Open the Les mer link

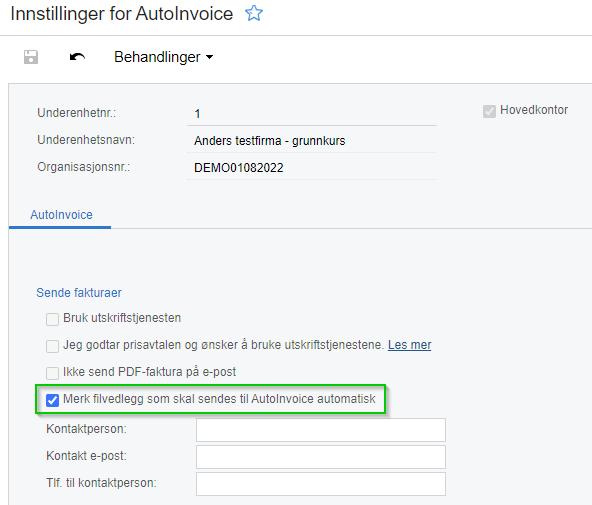409,345
